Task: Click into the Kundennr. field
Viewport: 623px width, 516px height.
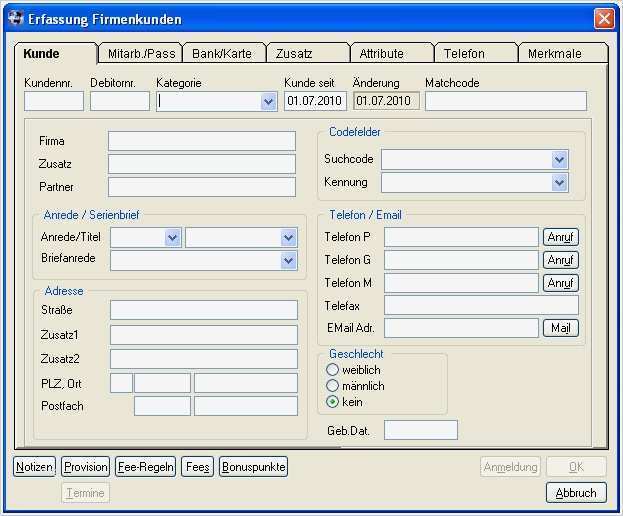Action: point(54,101)
